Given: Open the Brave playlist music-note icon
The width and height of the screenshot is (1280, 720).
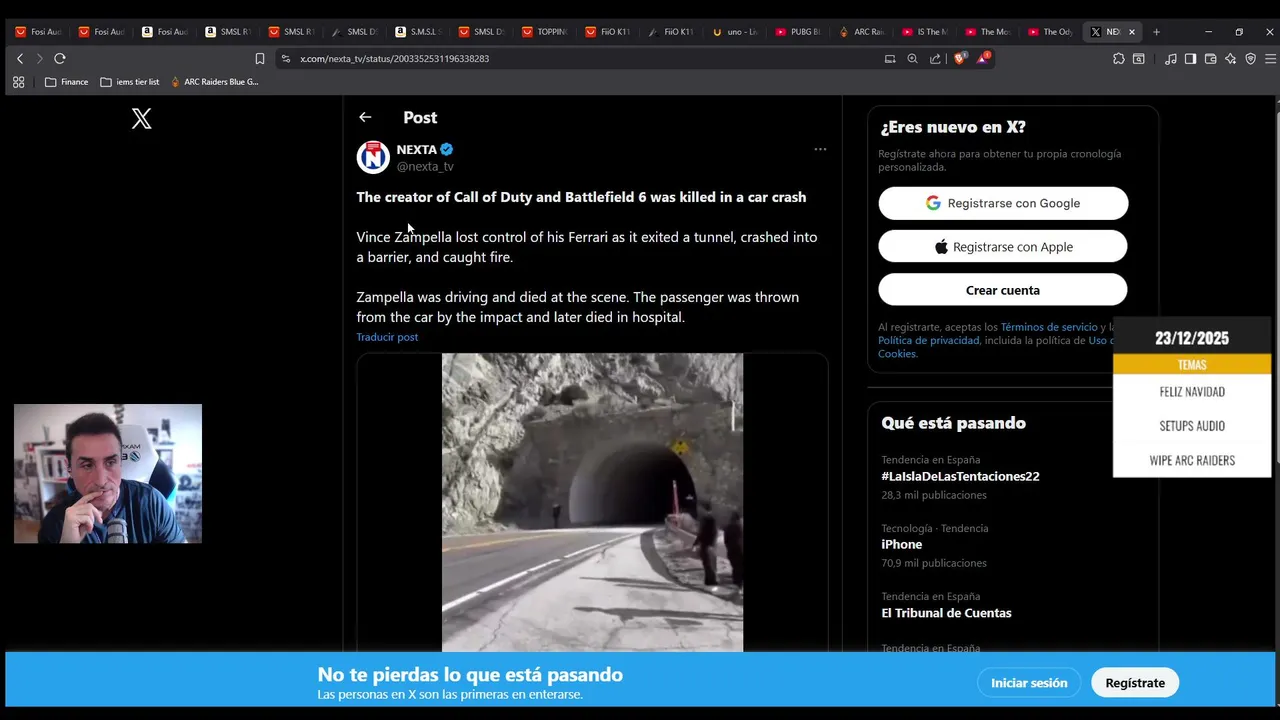Looking at the screenshot, I should click(x=1170, y=59).
